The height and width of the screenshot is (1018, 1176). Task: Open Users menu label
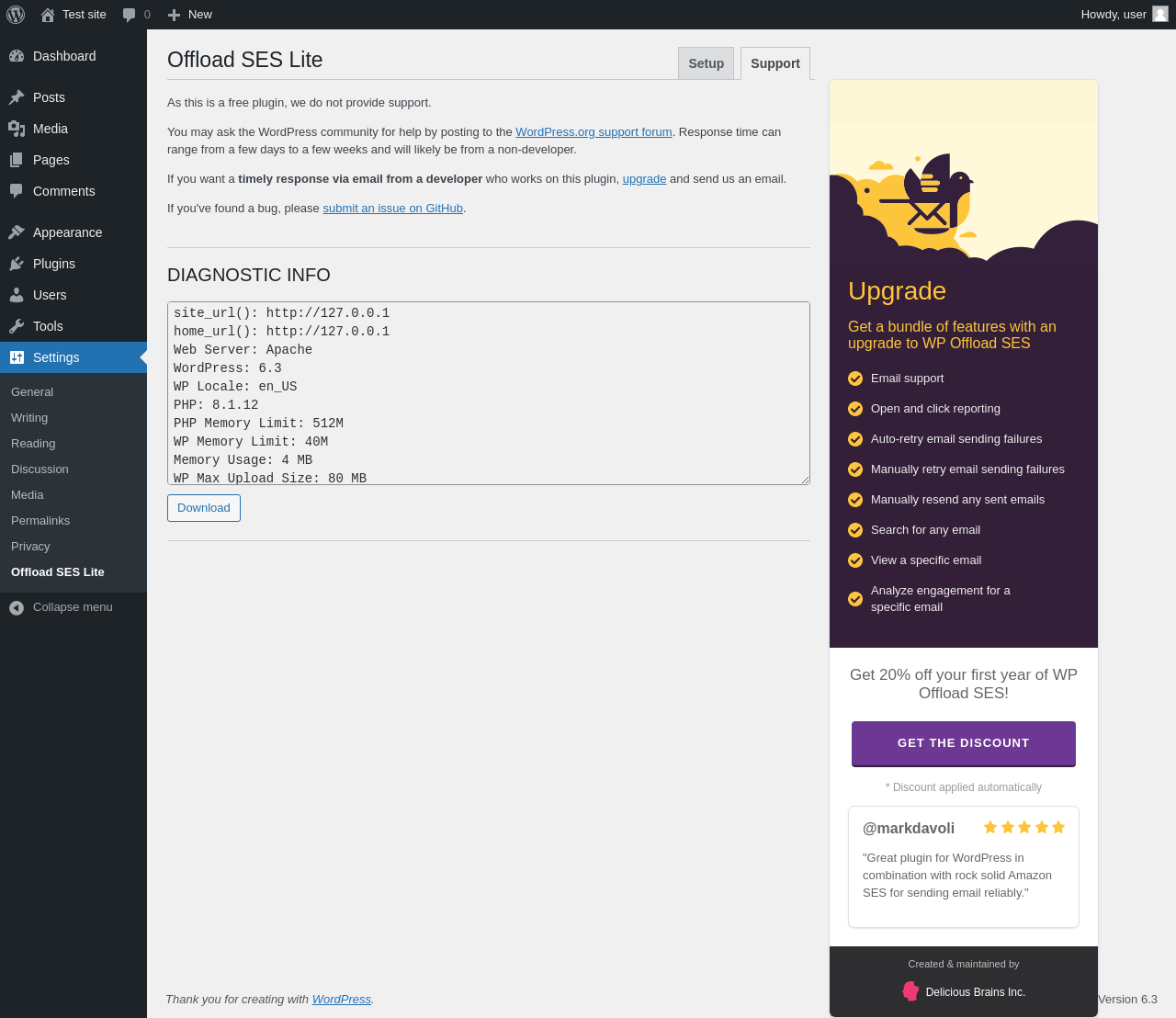coord(50,295)
